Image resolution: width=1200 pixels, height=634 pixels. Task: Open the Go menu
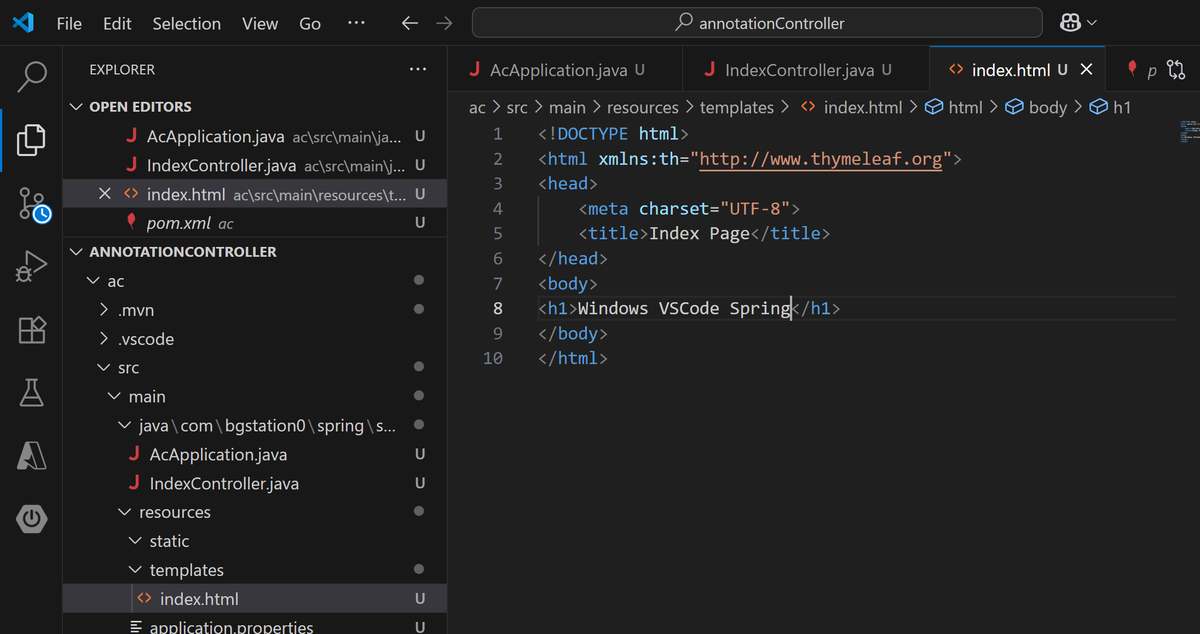click(x=310, y=23)
